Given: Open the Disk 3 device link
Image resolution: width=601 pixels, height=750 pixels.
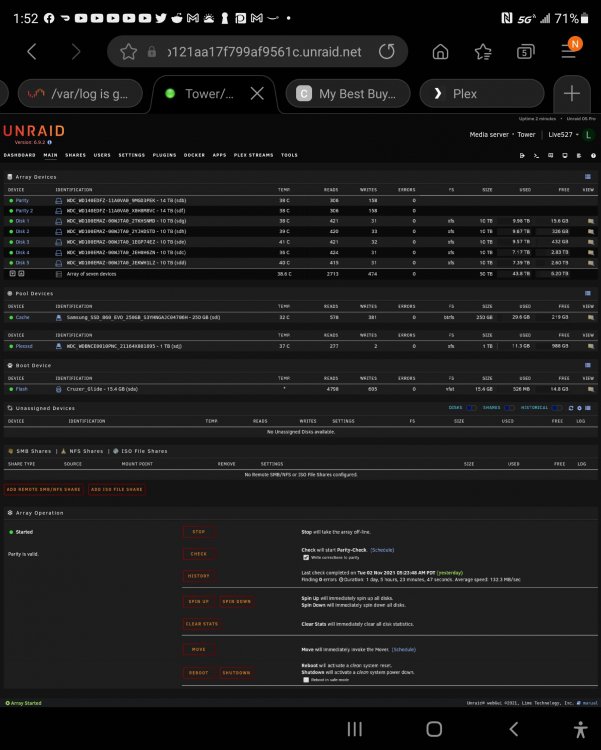Looking at the screenshot, I should [22, 242].
